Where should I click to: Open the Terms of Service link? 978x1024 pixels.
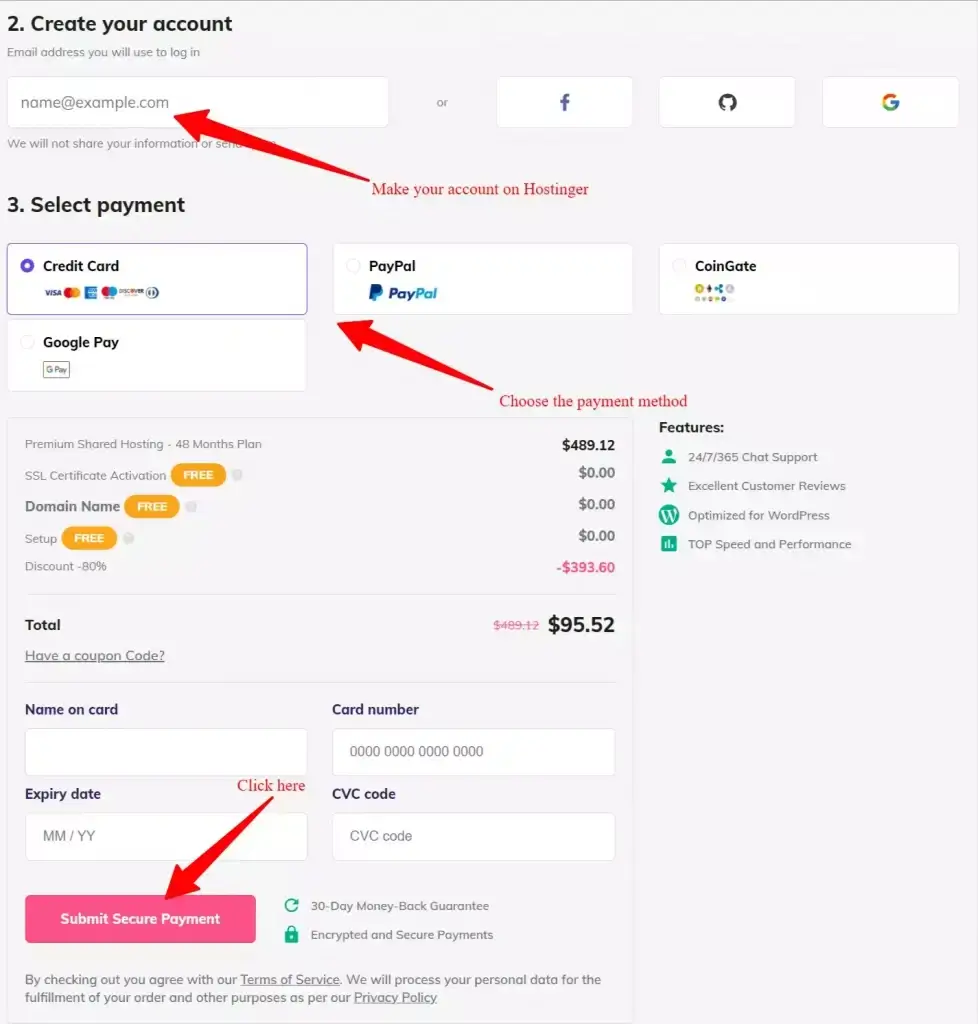click(289, 979)
